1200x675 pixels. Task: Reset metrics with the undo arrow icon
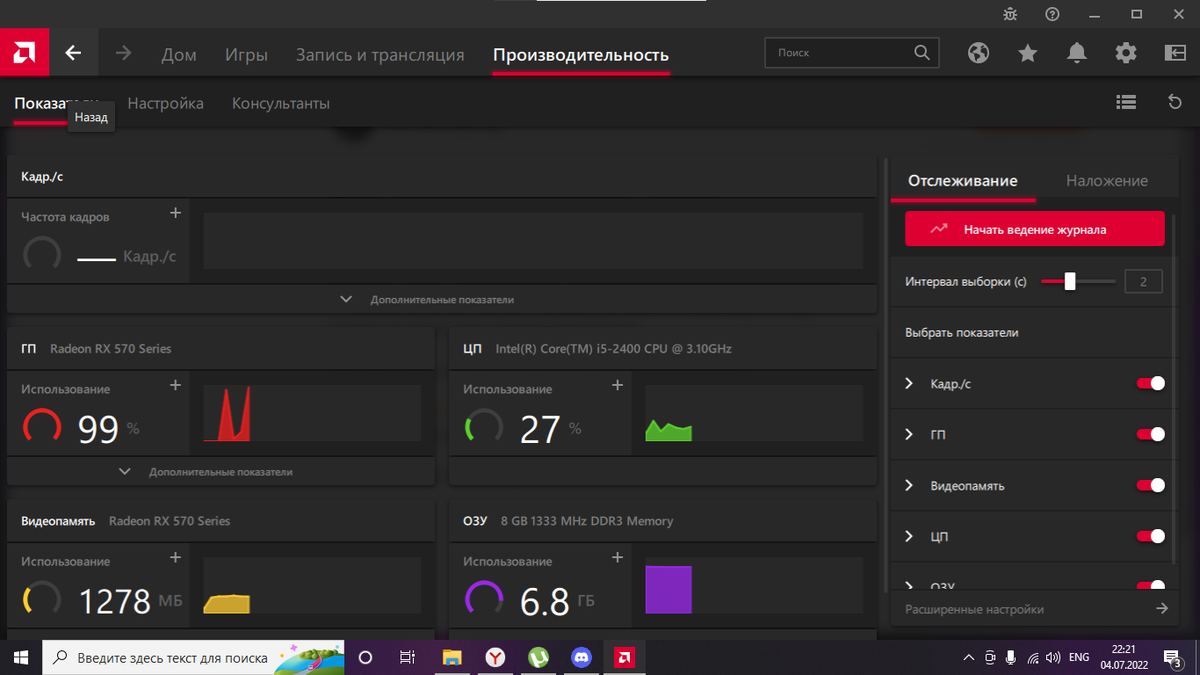pos(1175,102)
